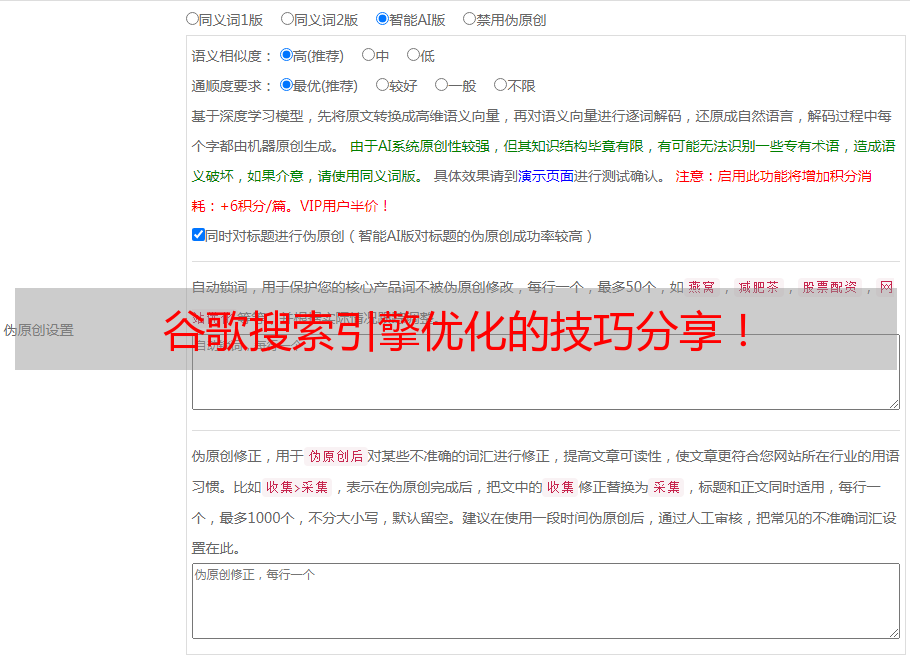
Task: Click the resize grip of 自动锁词 textarea
Action: click(x=894, y=404)
